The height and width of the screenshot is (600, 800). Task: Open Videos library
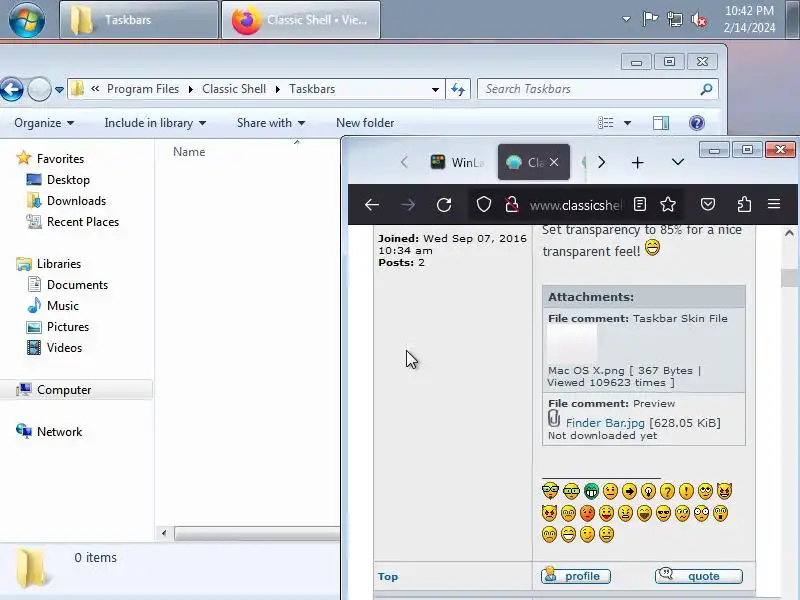point(64,347)
